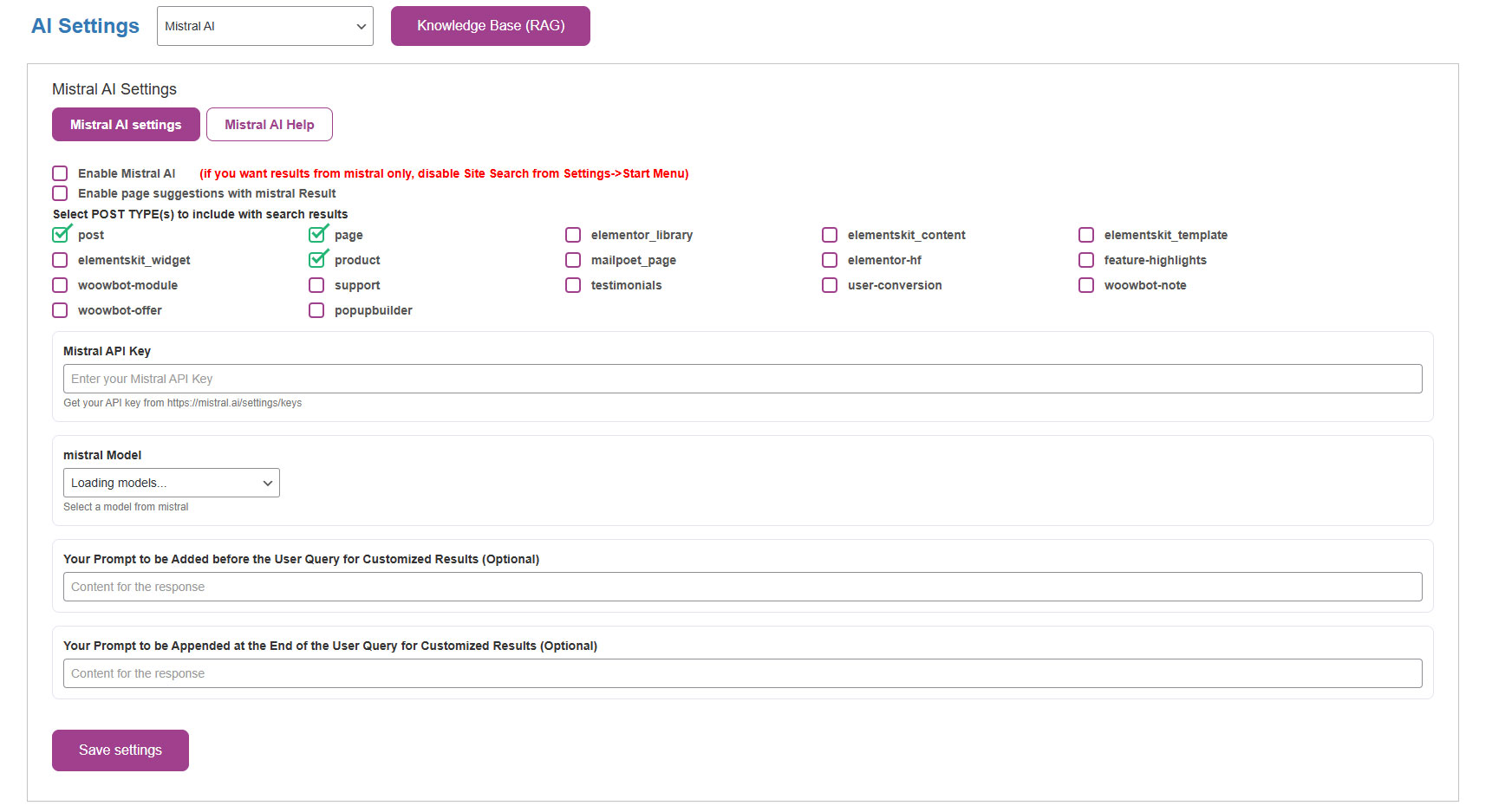Expand the mistral Model dropdown

(171, 483)
